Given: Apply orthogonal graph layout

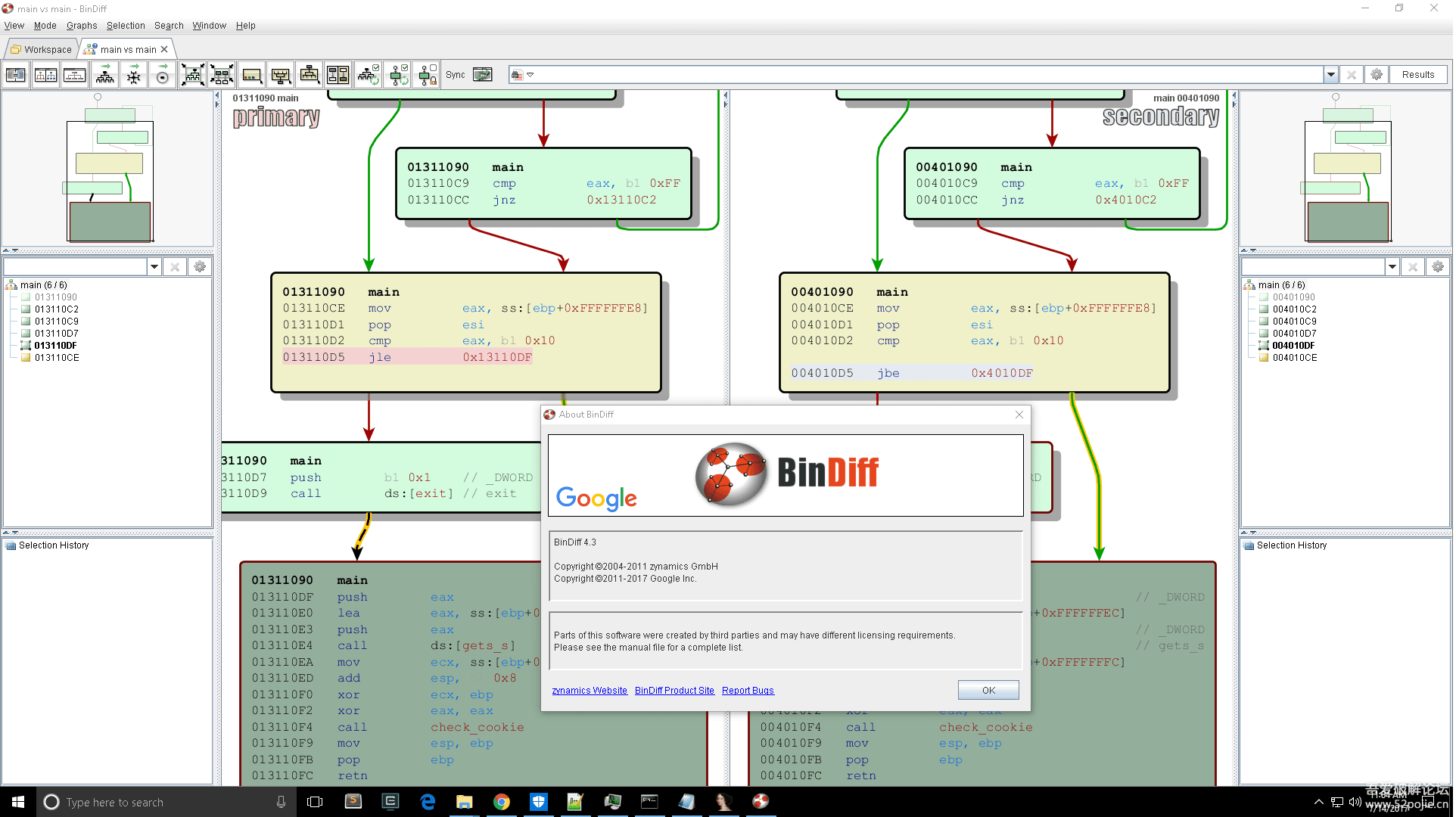Looking at the screenshot, I should (134, 75).
